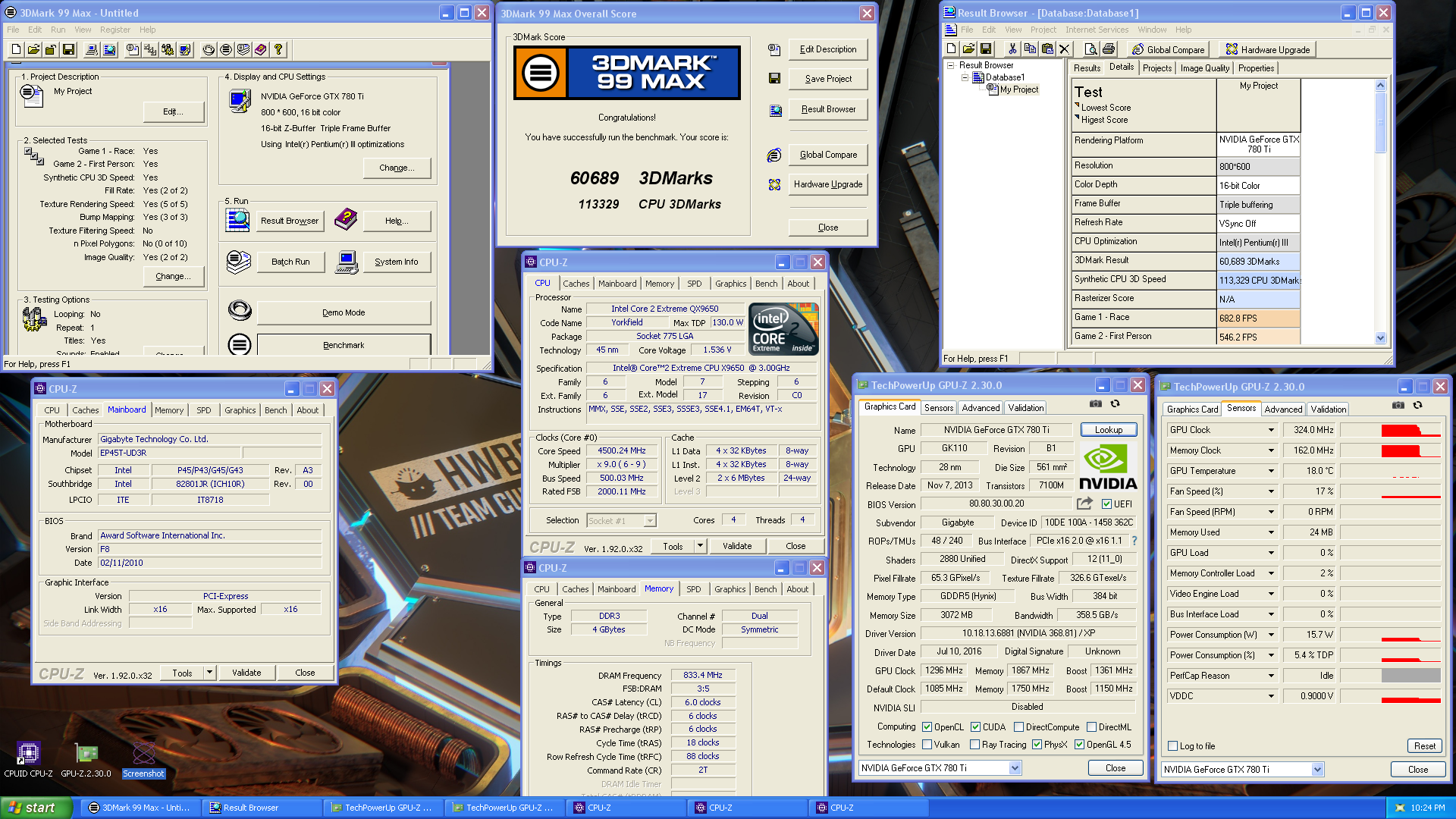Viewport: 1456px width, 819px height.
Task: Open the PerfCap Reason sensor dropdown
Action: coord(1271,676)
